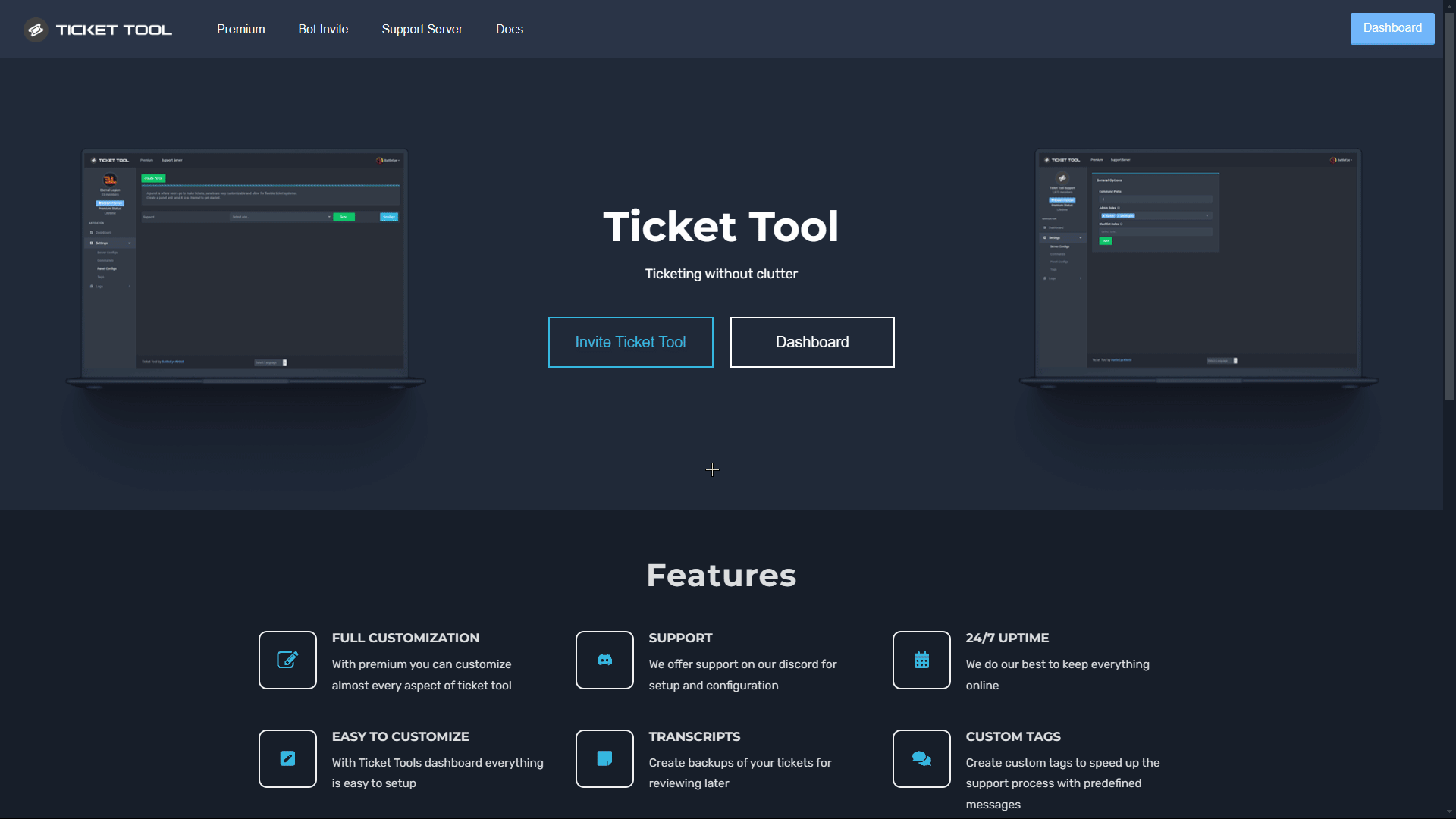Image resolution: width=1456 pixels, height=819 pixels.
Task: Click the 24/7 Uptime calendar icon
Action: coord(921,660)
